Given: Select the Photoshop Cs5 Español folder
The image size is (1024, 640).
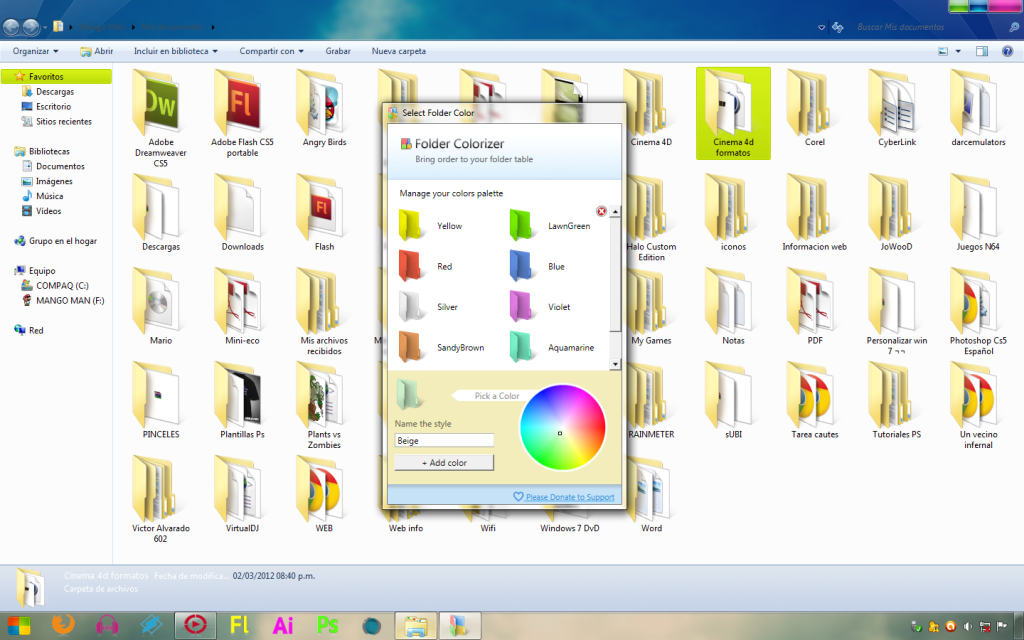Looking at the screenshot, I should click(x=978, y=312).
